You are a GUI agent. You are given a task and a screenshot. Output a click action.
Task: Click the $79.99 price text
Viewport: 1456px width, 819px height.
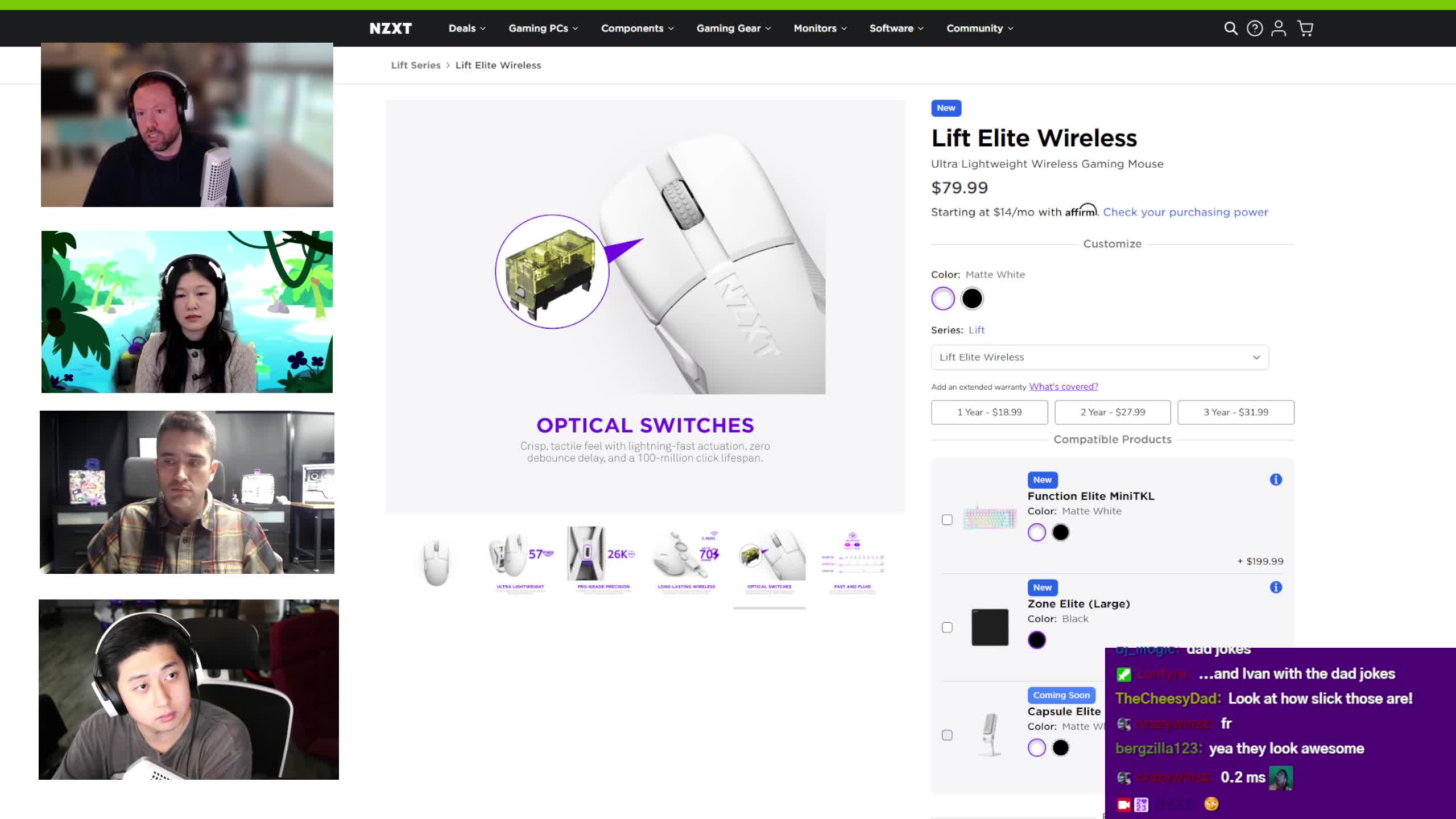pos(959,188)
